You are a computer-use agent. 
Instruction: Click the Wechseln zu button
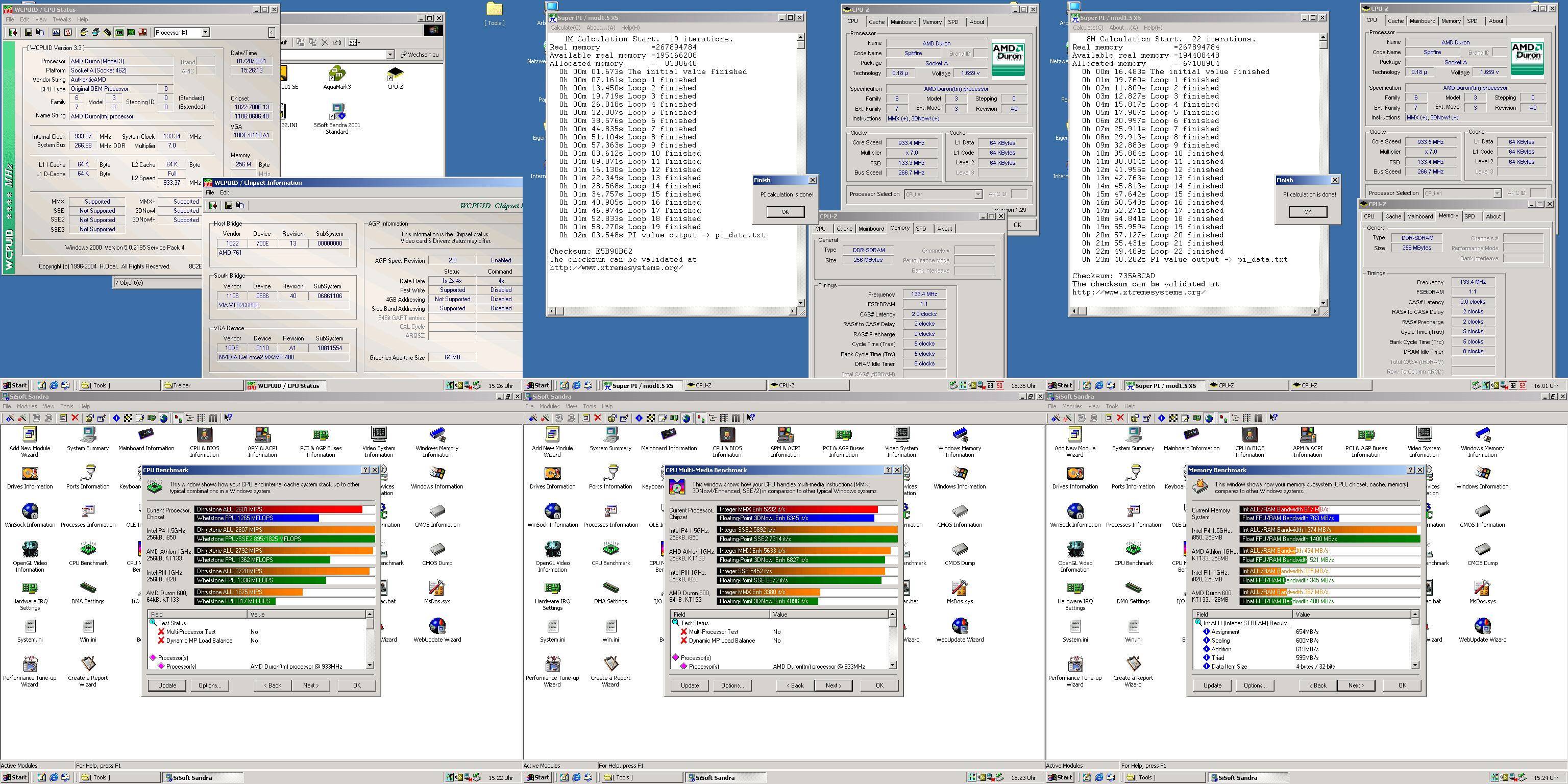point(421,55)
